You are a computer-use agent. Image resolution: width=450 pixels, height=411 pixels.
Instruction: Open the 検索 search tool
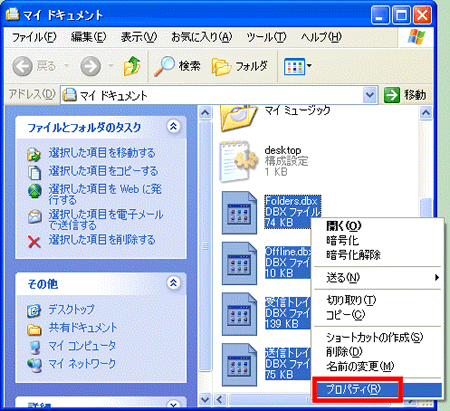pyautogui.click(x=177, y=66)
